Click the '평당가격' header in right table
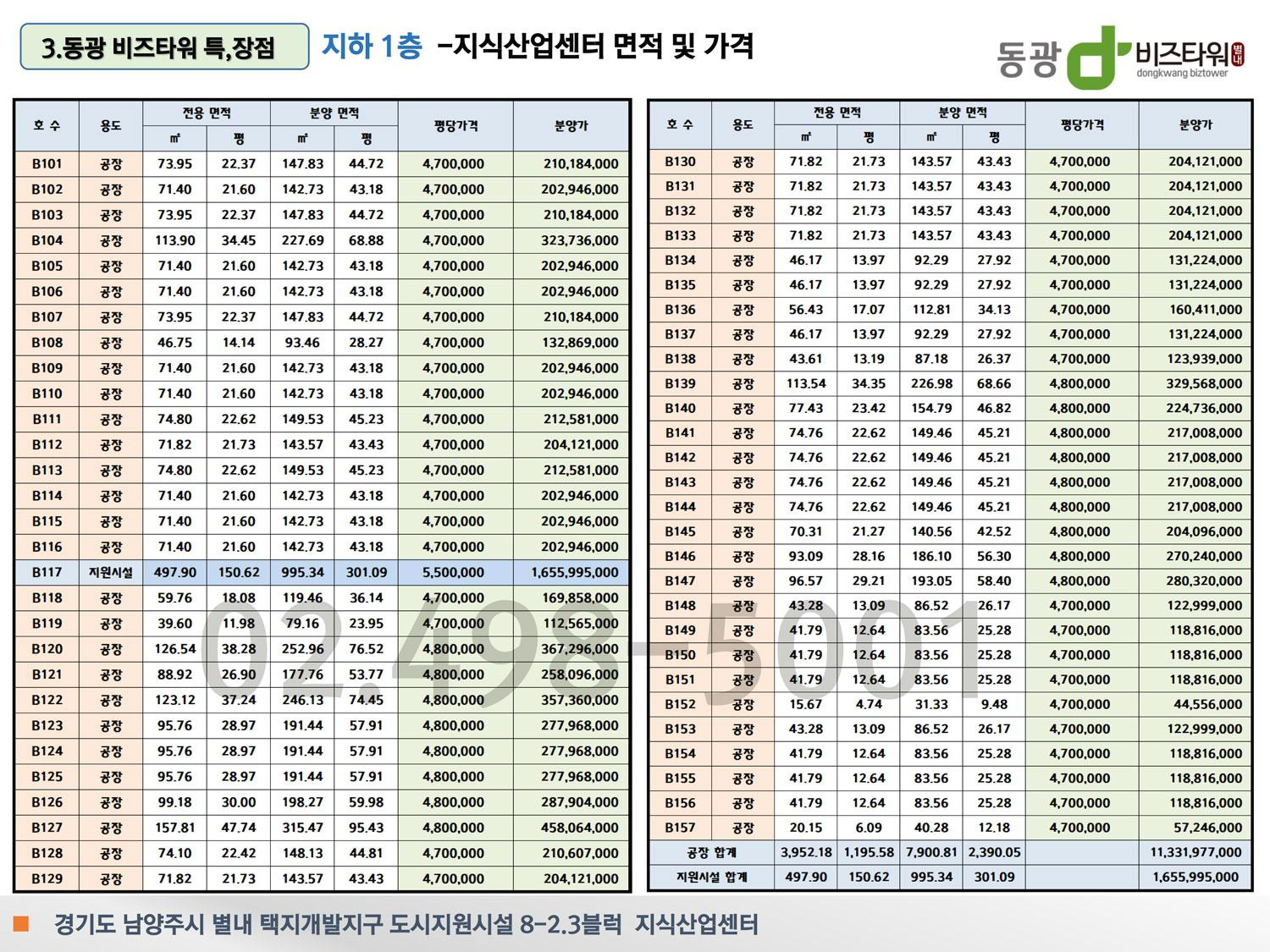This screenshot has width=1270, height=952. [1082, 124]
